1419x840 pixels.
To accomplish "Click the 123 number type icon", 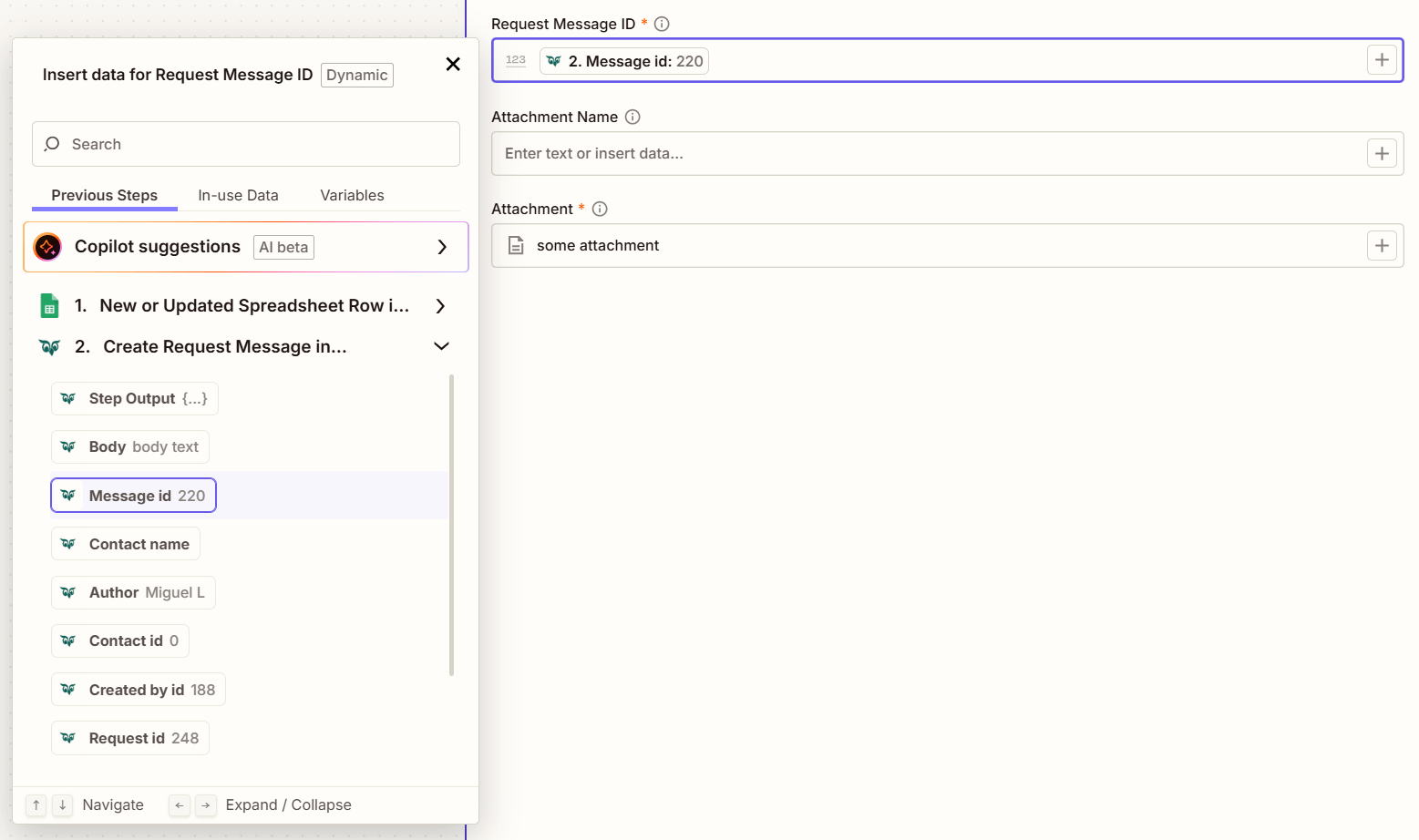I will click(515, 60).
